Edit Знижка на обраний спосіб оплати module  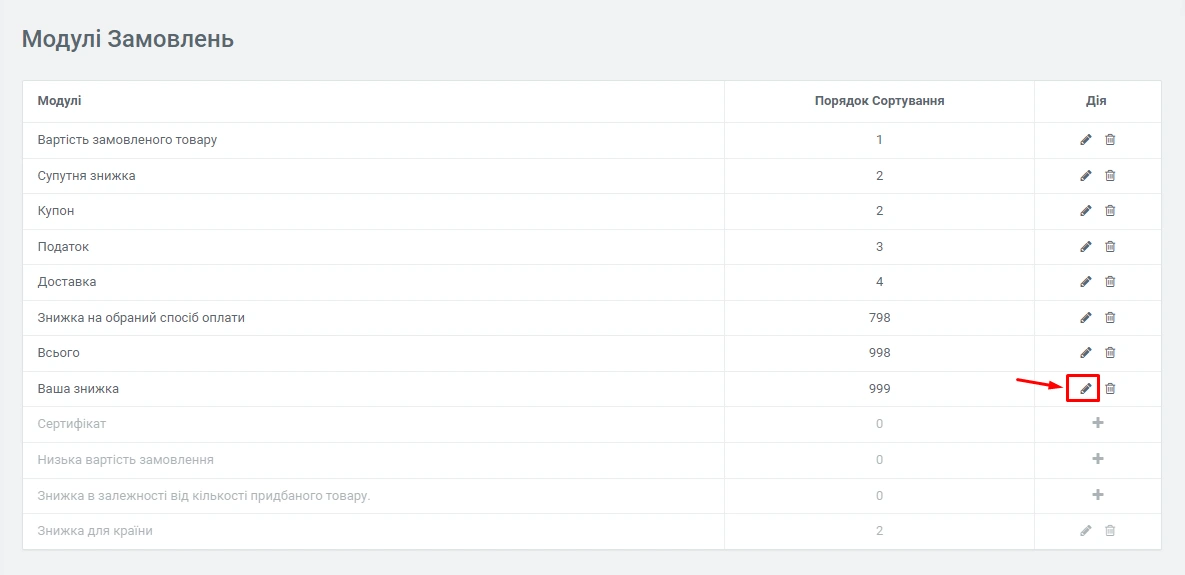(1086, 318)
